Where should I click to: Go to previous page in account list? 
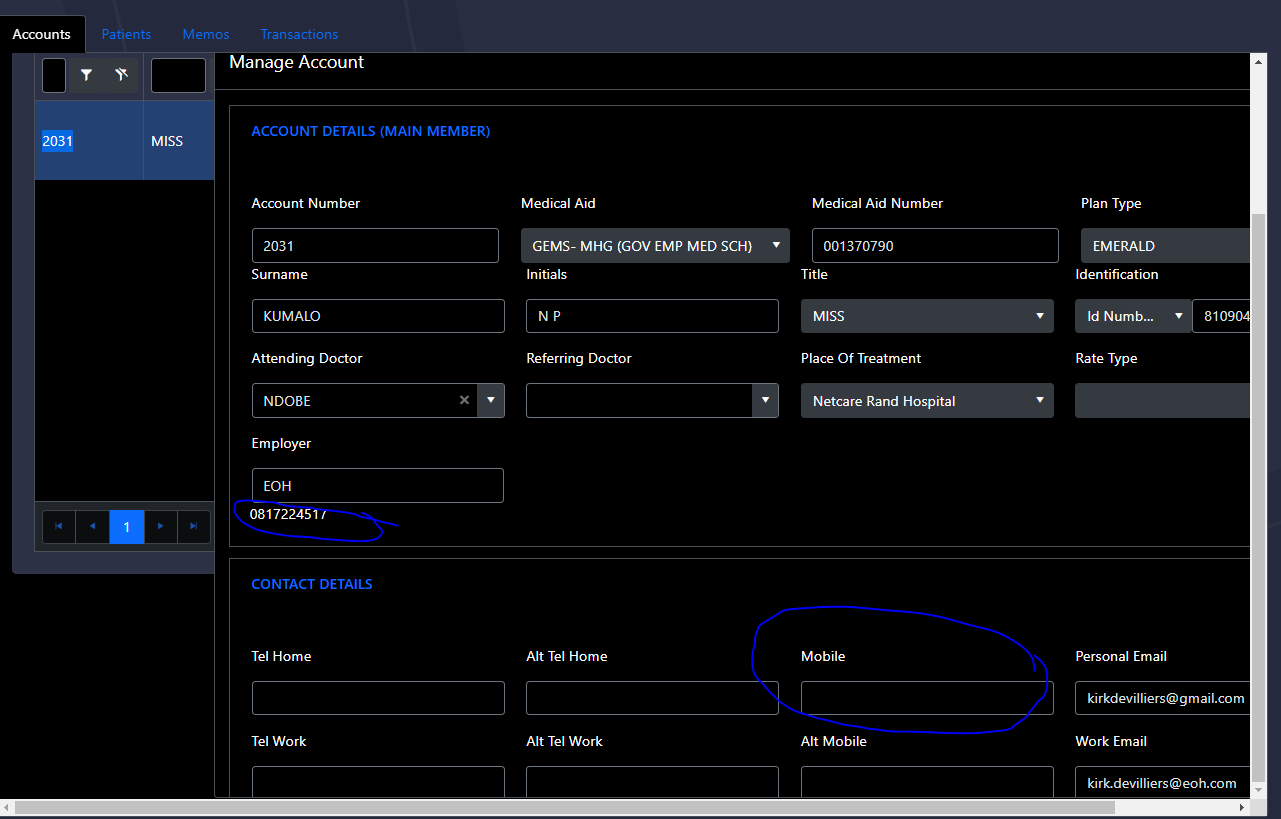point(92,526)
